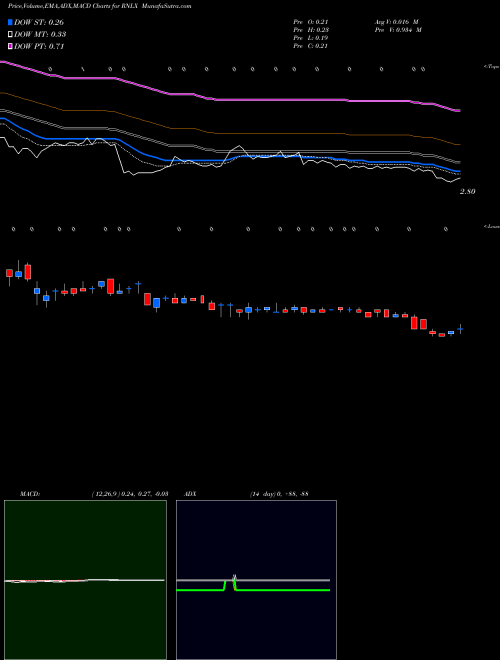
Task: Click the 'Pre L: 0.19' value
Action: [311, 38]
